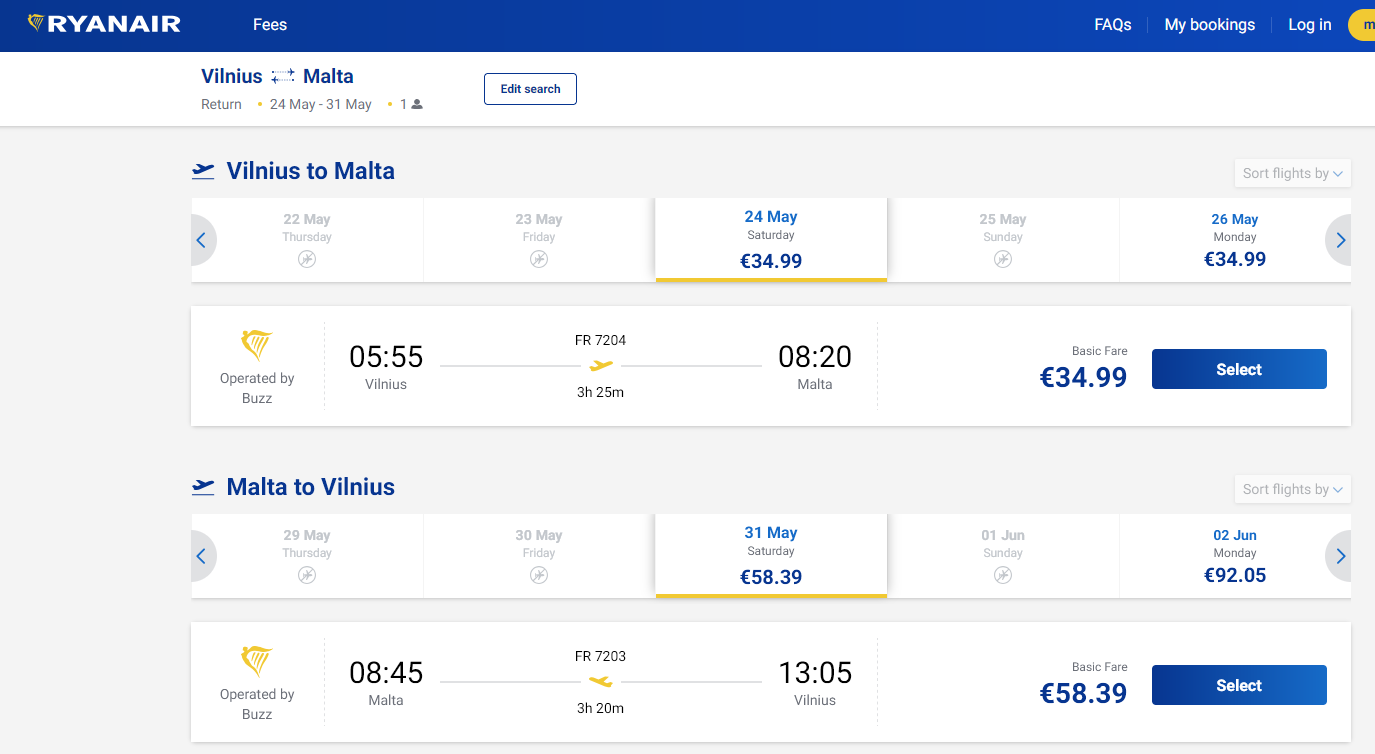Image resolution: width=1375 pixels, height=754 pixels.
Task: Show later return dates with right arrow
Action: [x=1340, y=556]
